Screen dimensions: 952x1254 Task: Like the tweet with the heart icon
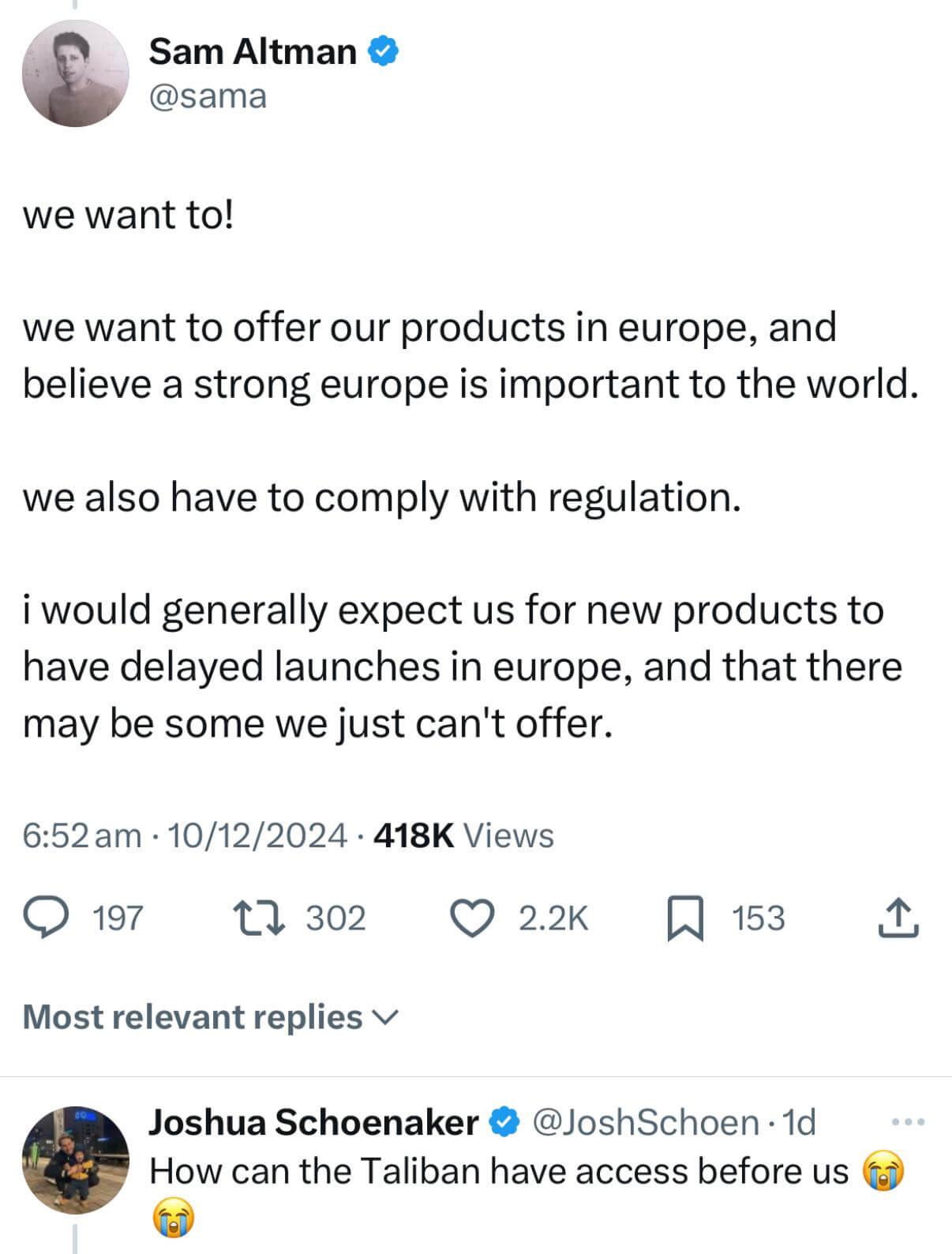(x=471, y=918)
